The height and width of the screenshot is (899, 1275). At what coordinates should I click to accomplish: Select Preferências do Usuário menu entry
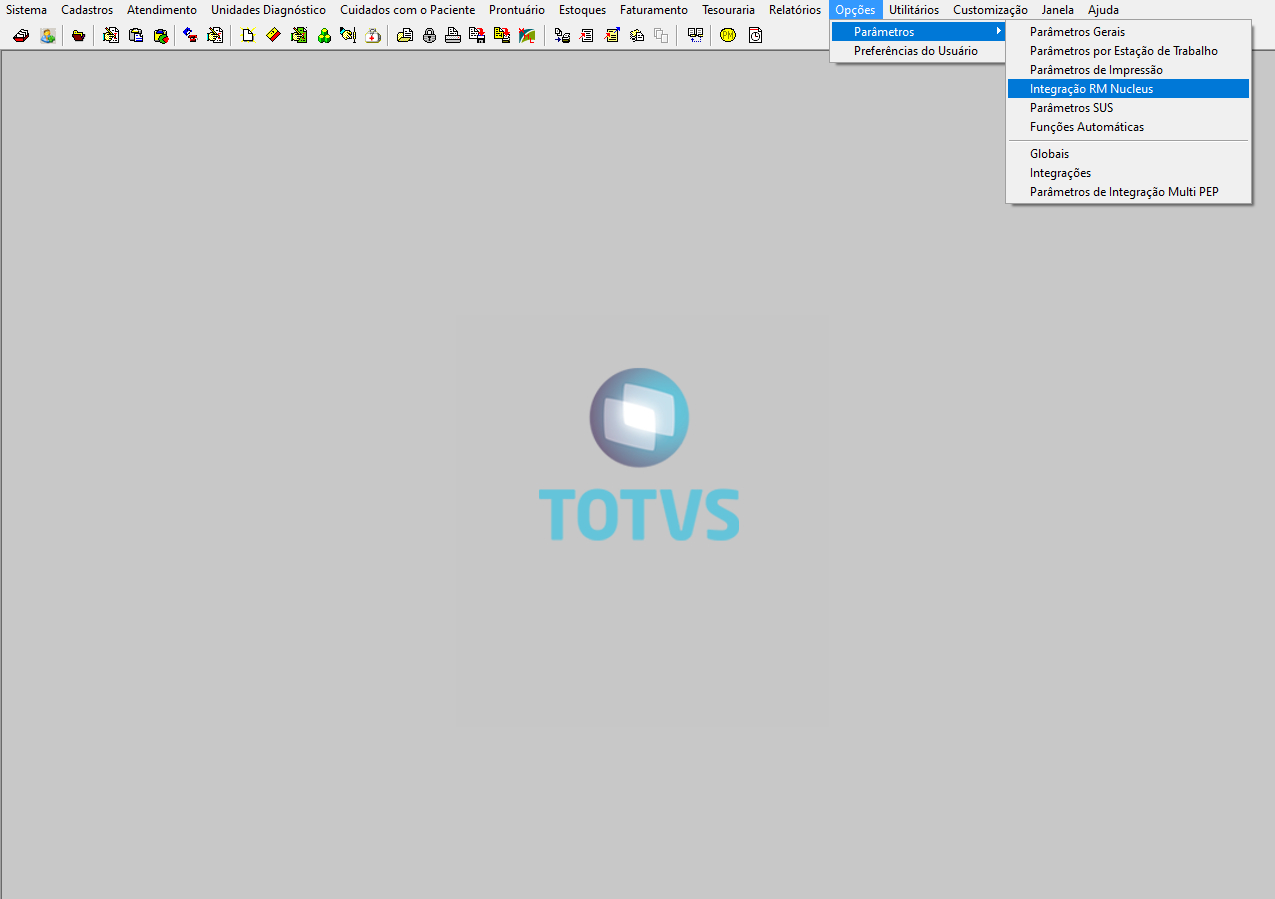pos(918,51)
